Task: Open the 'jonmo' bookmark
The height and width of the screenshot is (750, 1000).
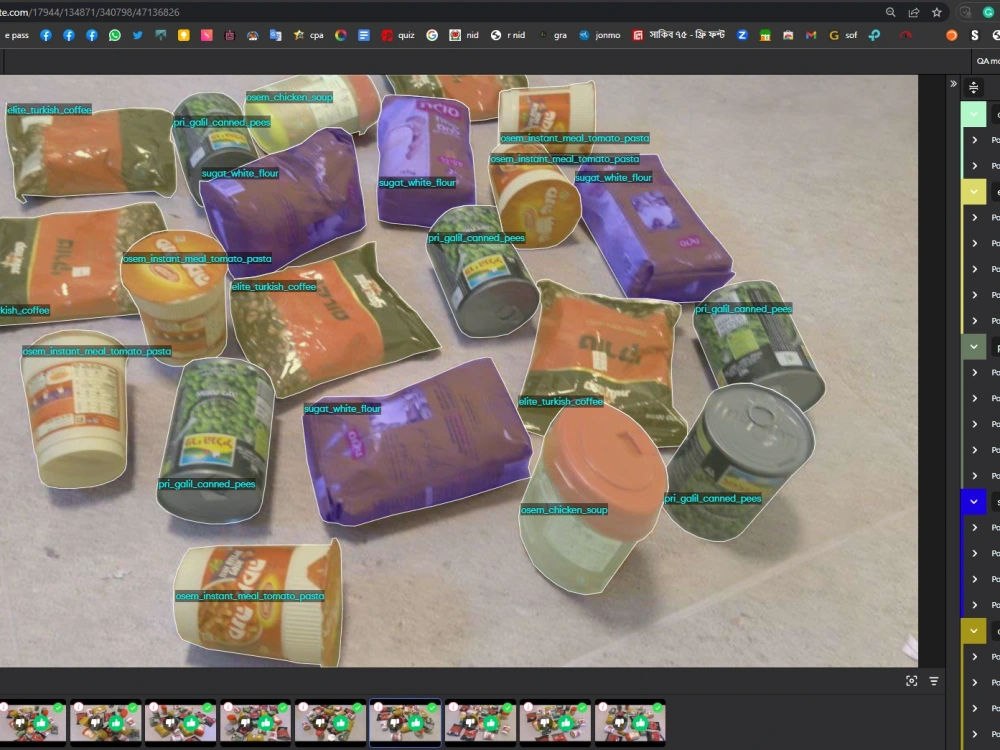Action: point(599,35)
